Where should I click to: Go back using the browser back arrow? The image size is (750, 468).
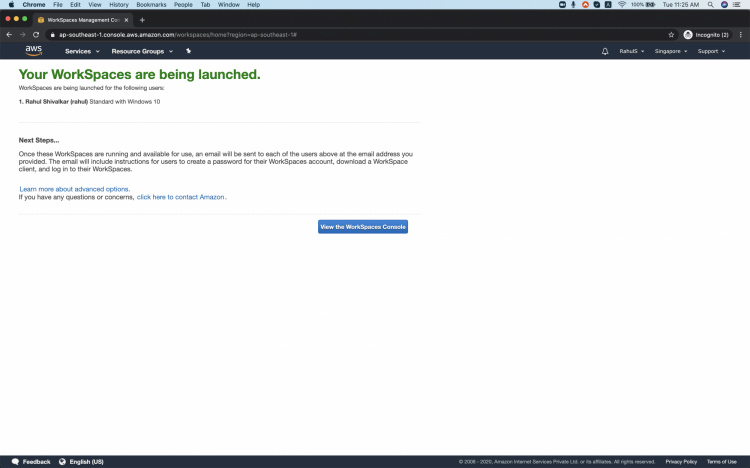[10, 34]
